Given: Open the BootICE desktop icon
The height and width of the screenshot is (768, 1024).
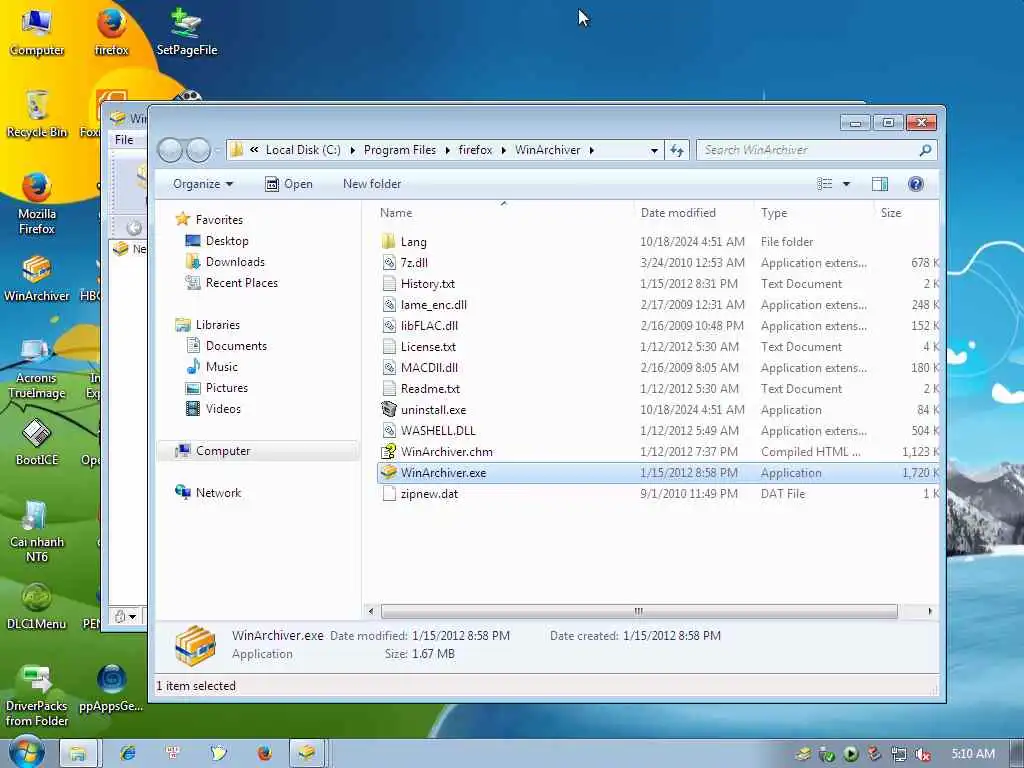Looking at the screenshot, I should point(37,443).
